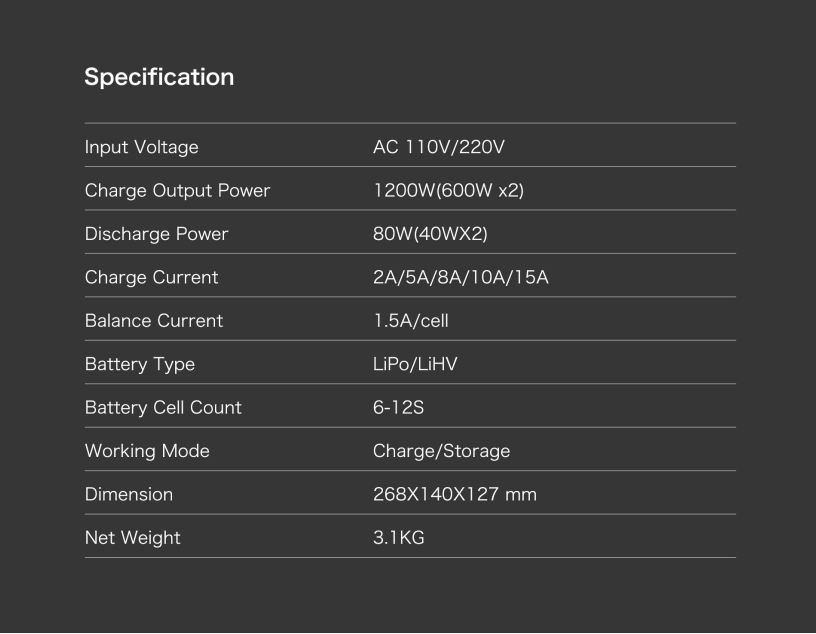Screen dimensions: 816x634
Task: Click the Charge/Storage value
Action: 441,451
